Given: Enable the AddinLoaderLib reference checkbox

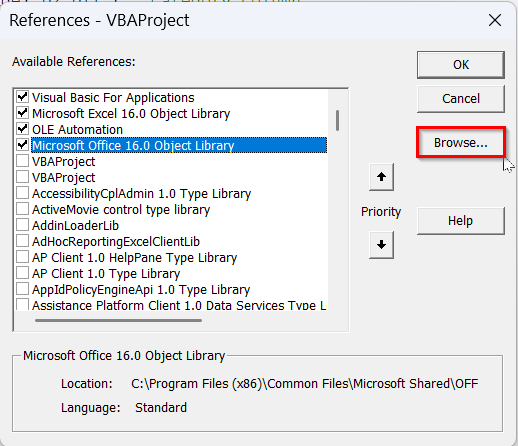Looking at the screenshot, I should [22, 225].
